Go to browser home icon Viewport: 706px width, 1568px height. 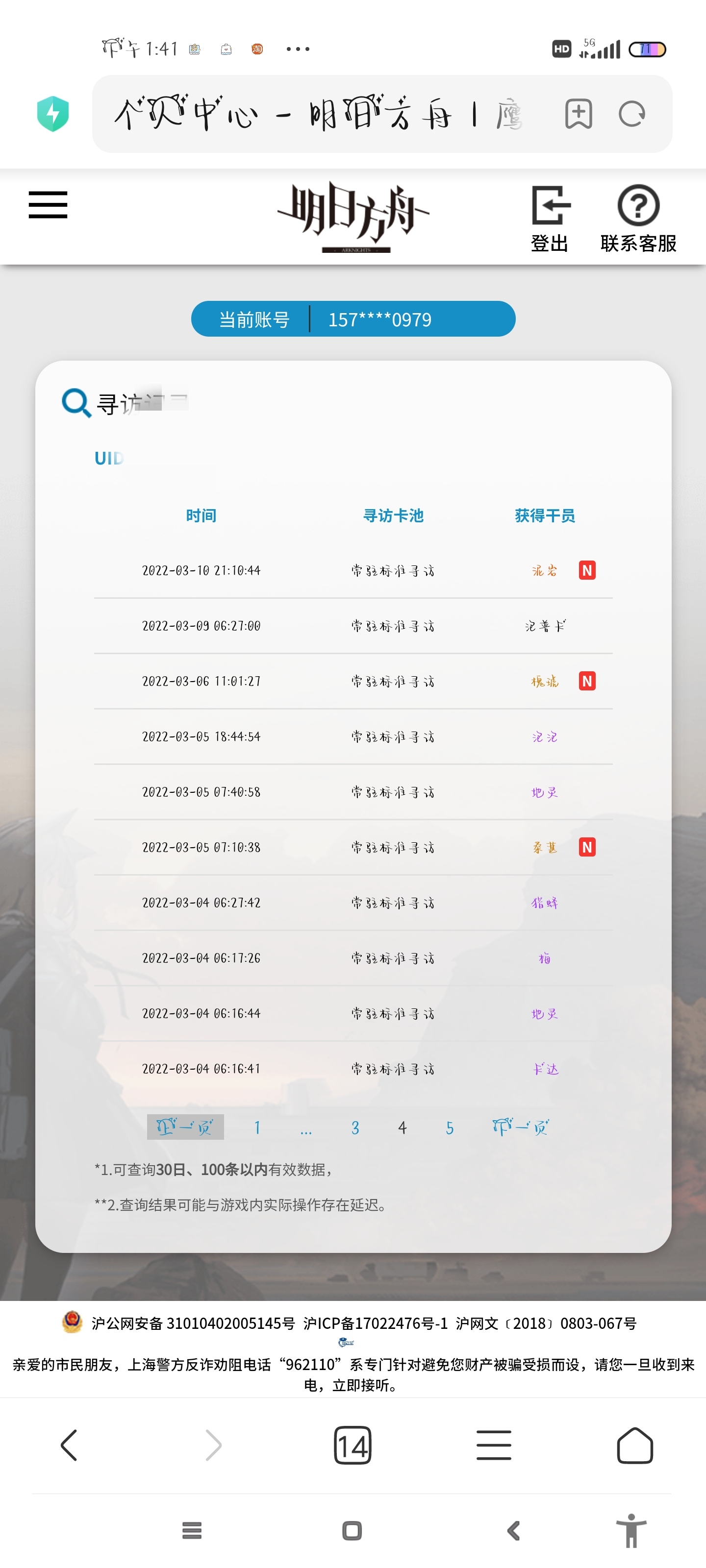pyautogui.click(x=635, y=1445)
